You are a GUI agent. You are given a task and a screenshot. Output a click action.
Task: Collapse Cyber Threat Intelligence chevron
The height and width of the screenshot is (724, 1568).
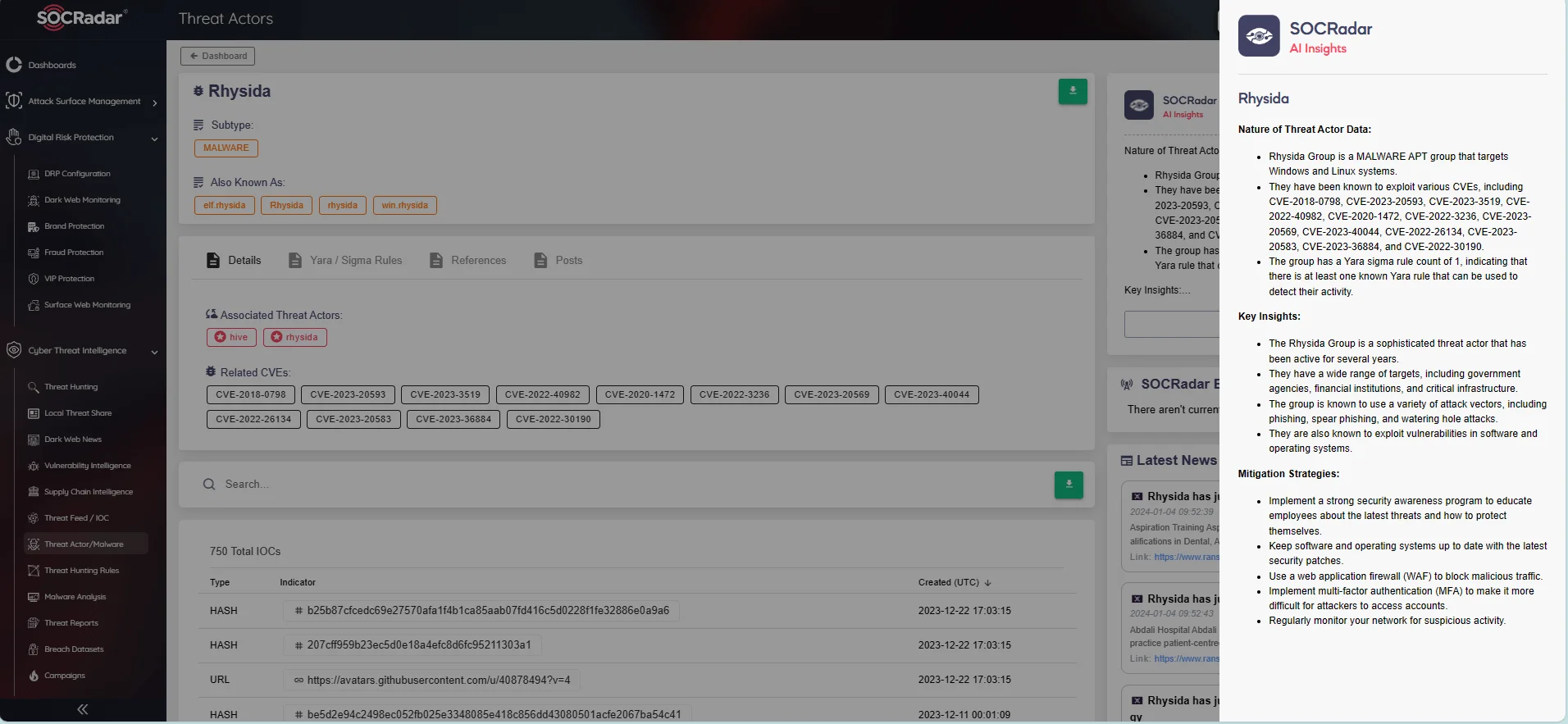(x=154, y=352)
